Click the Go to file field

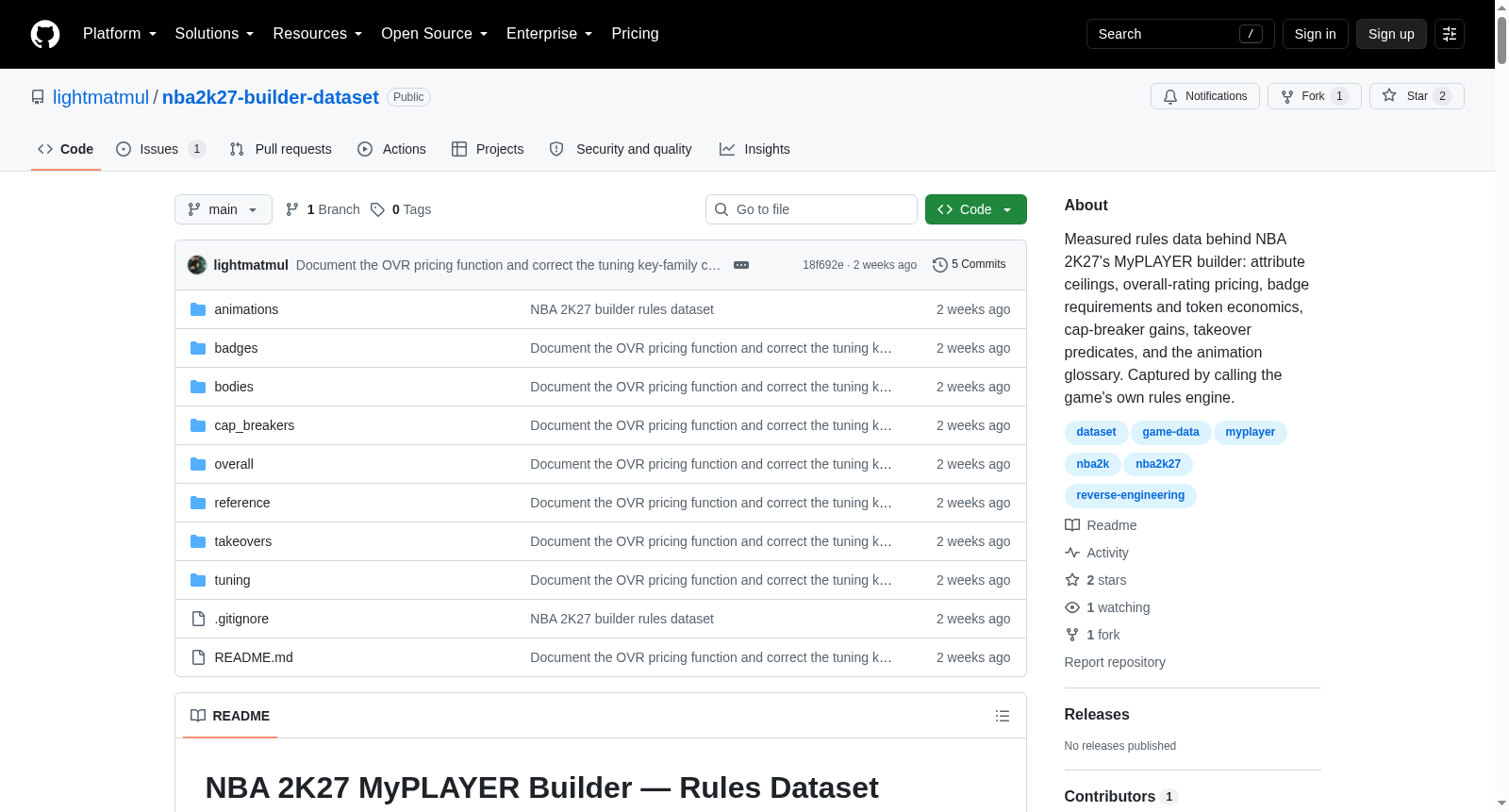tap(811, 209)
